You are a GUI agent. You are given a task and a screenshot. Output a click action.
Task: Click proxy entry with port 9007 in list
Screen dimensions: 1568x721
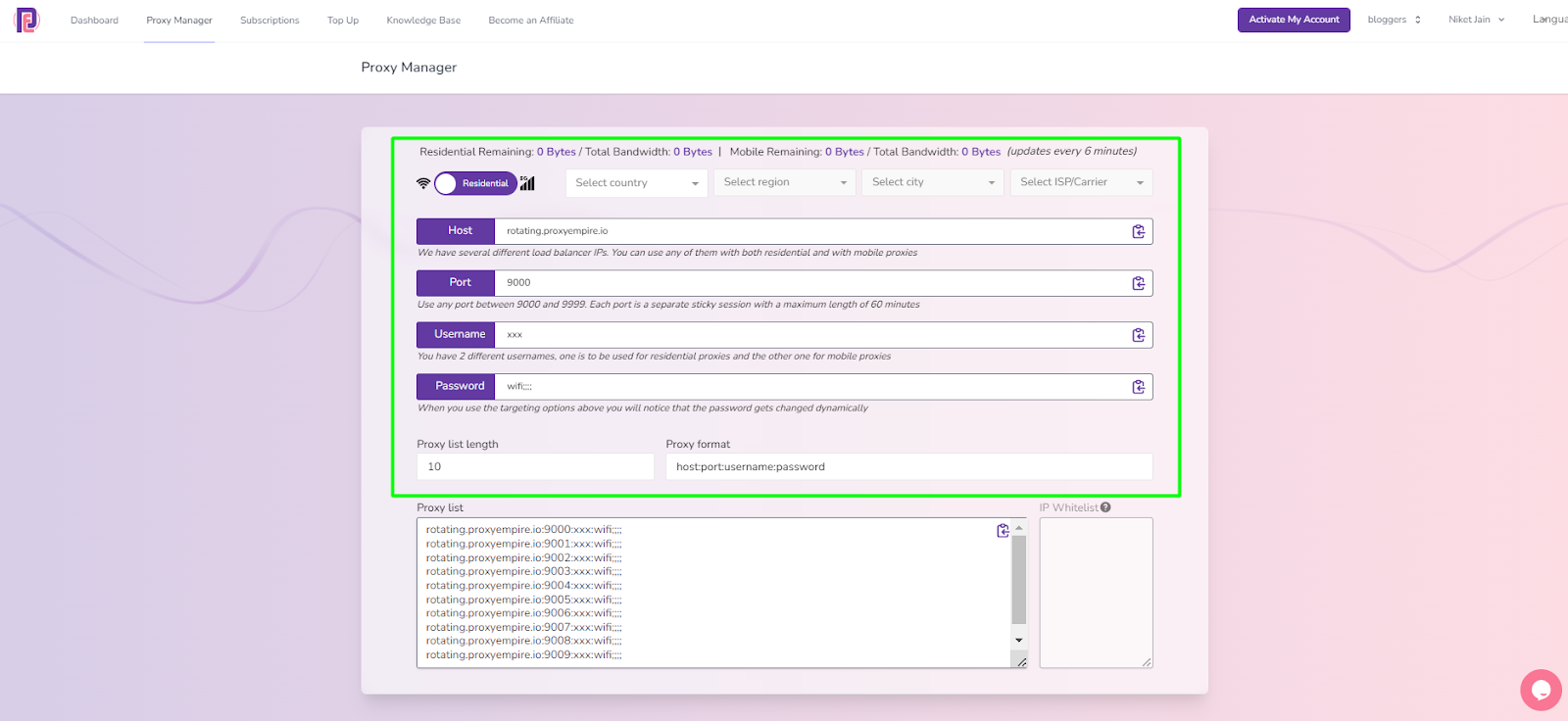click(x=523, y=628)
